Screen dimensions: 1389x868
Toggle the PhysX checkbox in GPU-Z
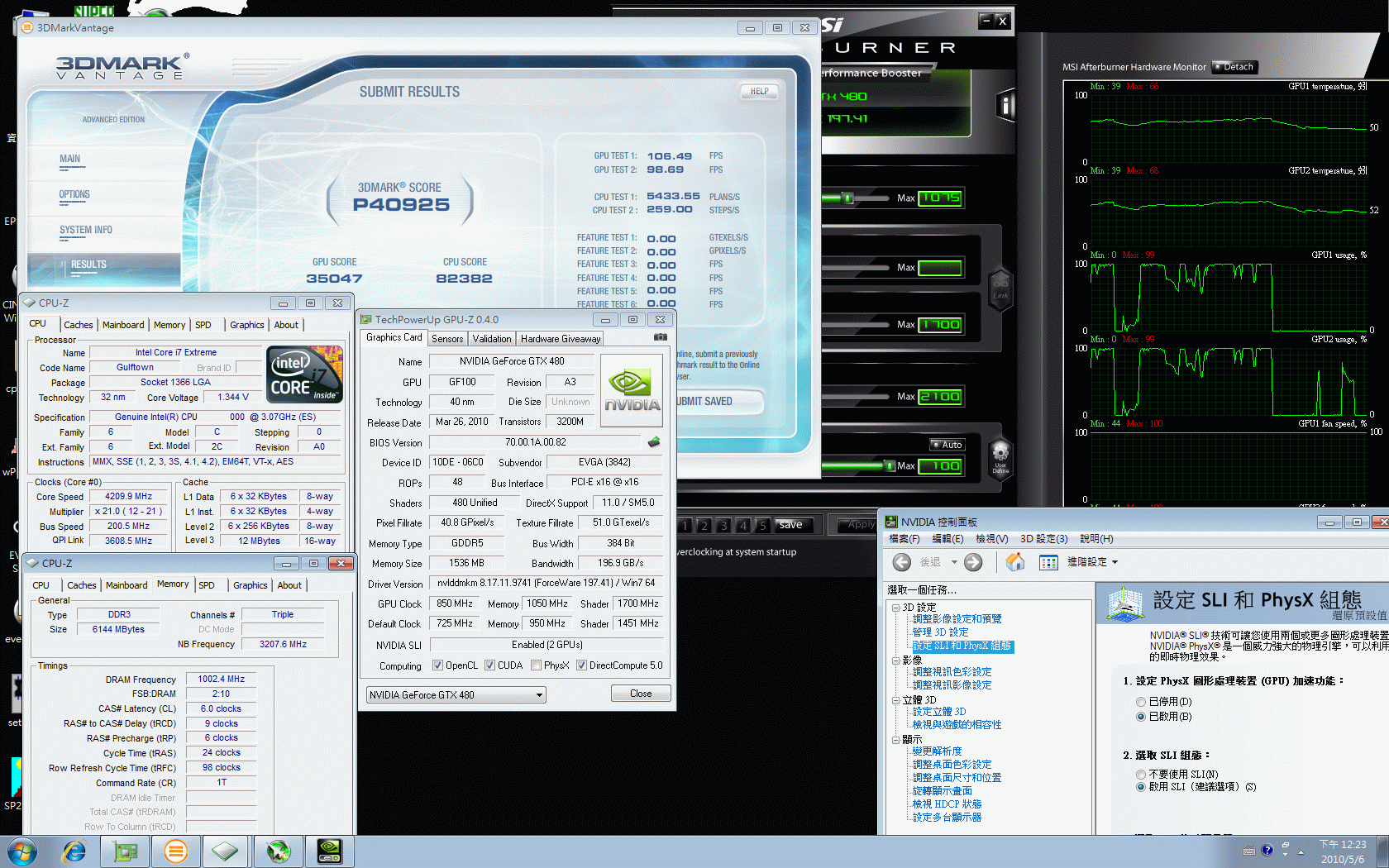536,665
